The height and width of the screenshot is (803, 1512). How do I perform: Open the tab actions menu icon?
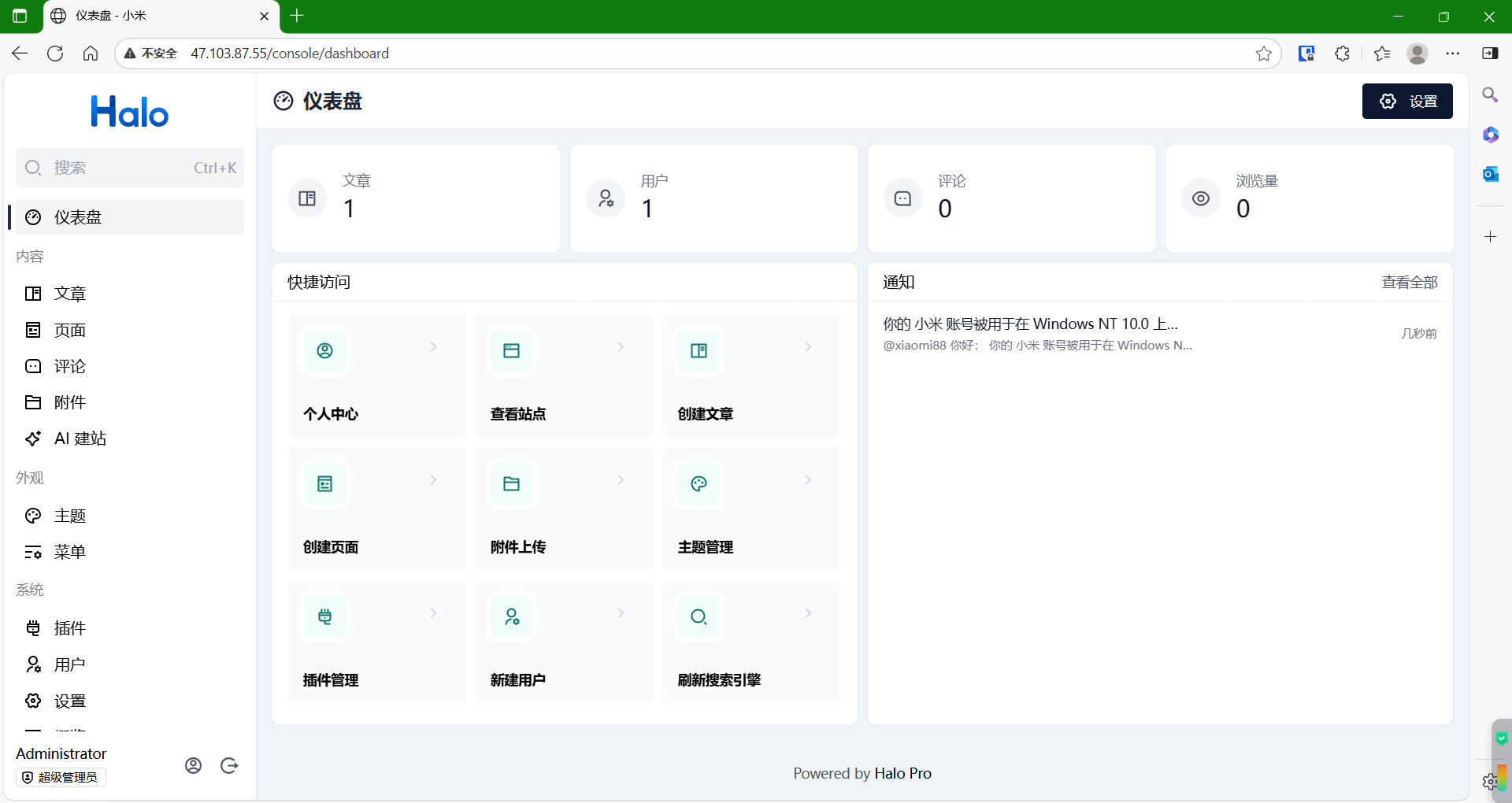[x=20, y=16]
